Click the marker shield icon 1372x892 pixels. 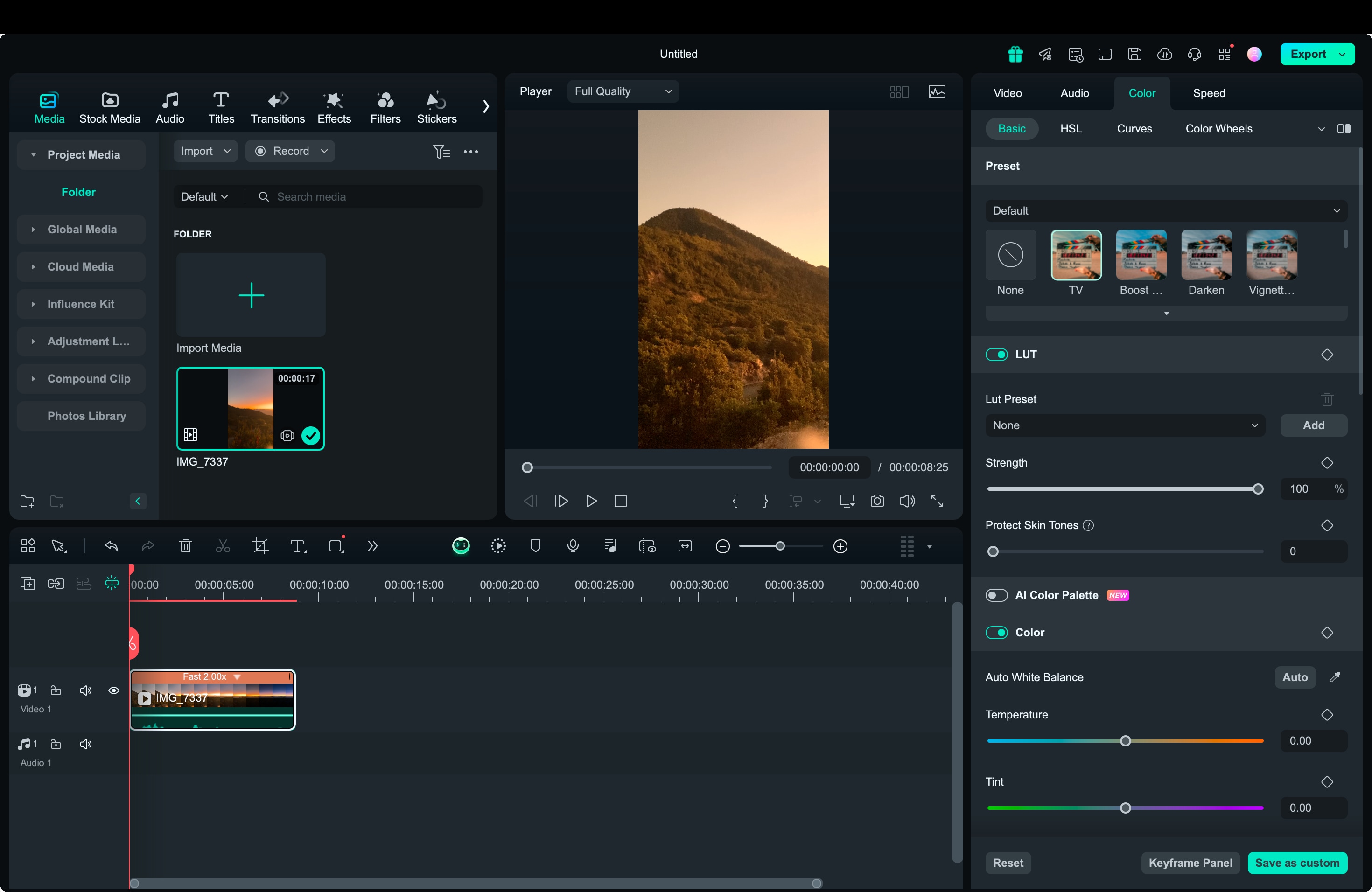[536, 546]
